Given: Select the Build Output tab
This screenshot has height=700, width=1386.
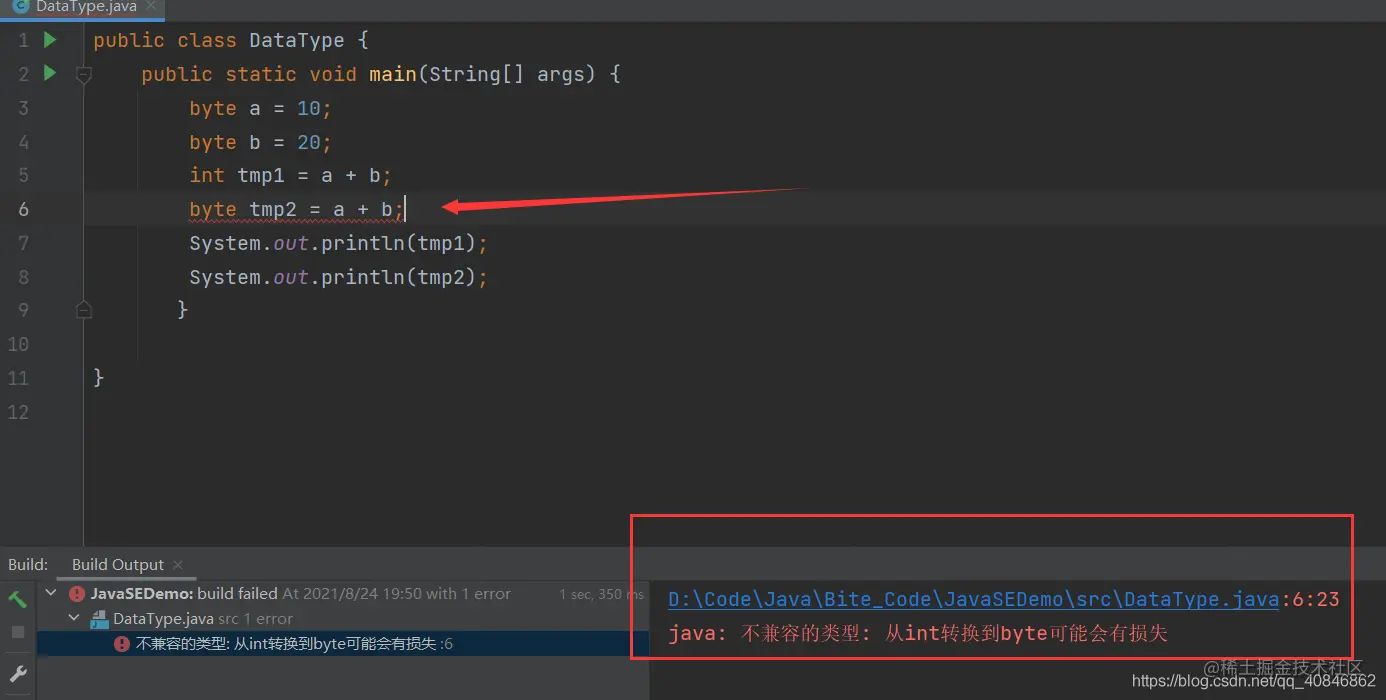Looking at the screenshot, I should click(x=118, y=564).
